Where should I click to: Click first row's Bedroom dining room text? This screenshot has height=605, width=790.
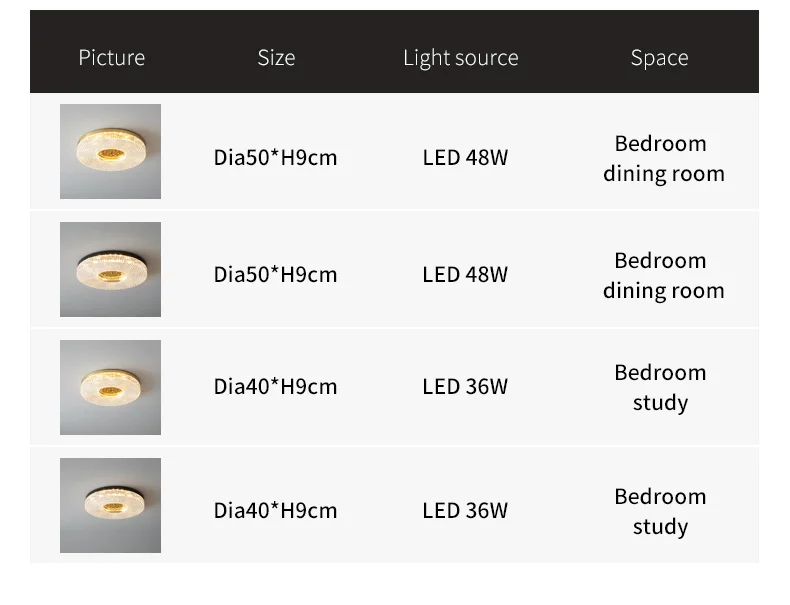click(662, 158)
